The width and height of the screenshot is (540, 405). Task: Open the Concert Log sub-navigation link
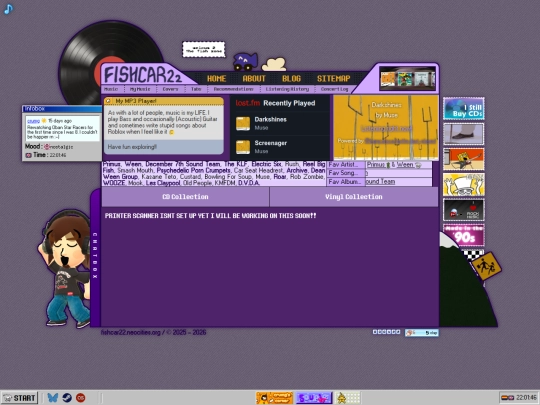point(334,89)
